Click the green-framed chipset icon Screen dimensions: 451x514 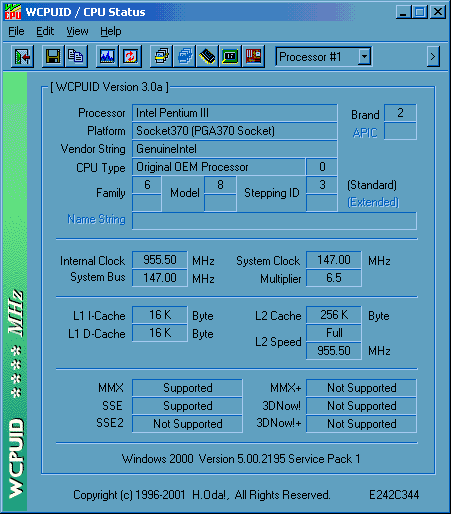pos(230,56)
